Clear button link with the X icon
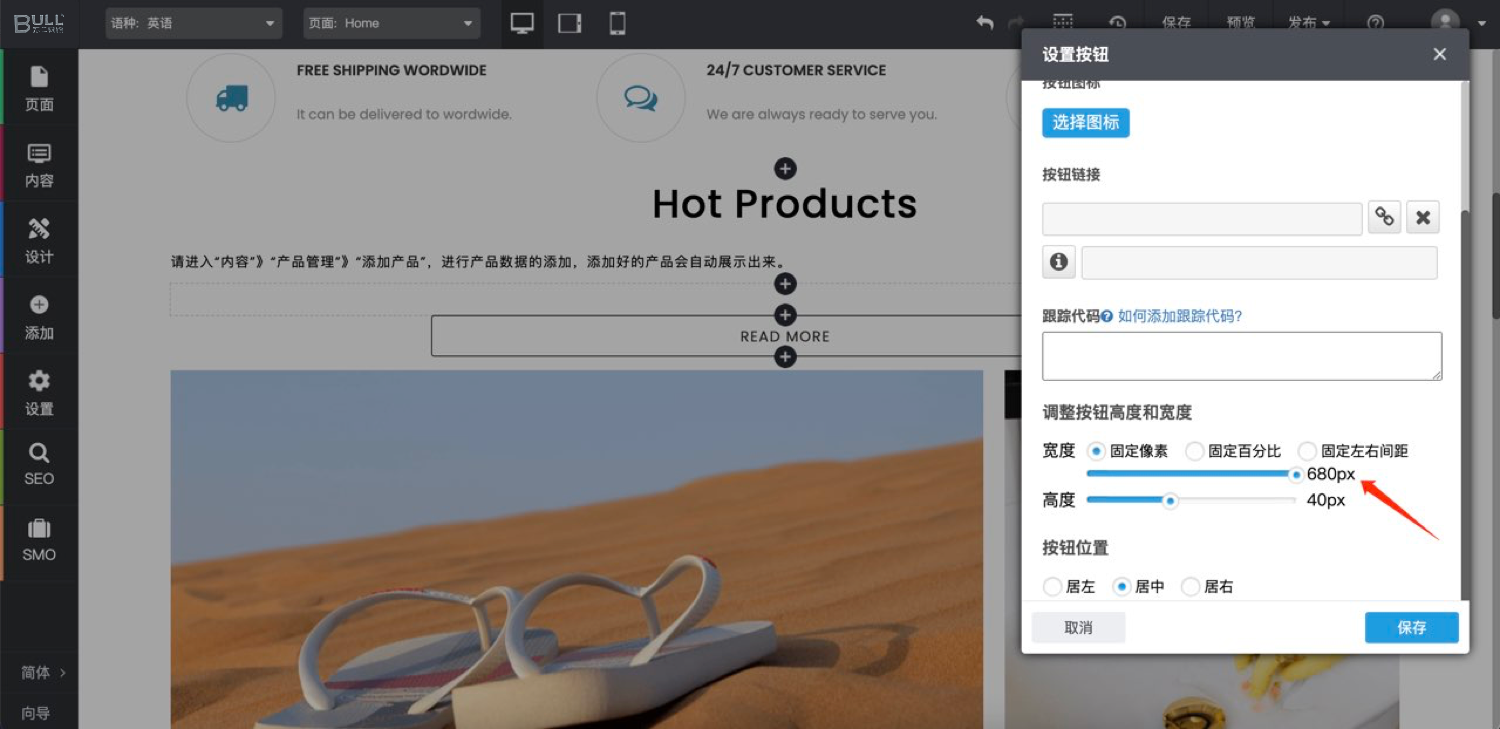1500x729 pixels. click(x=1423, y=217)
